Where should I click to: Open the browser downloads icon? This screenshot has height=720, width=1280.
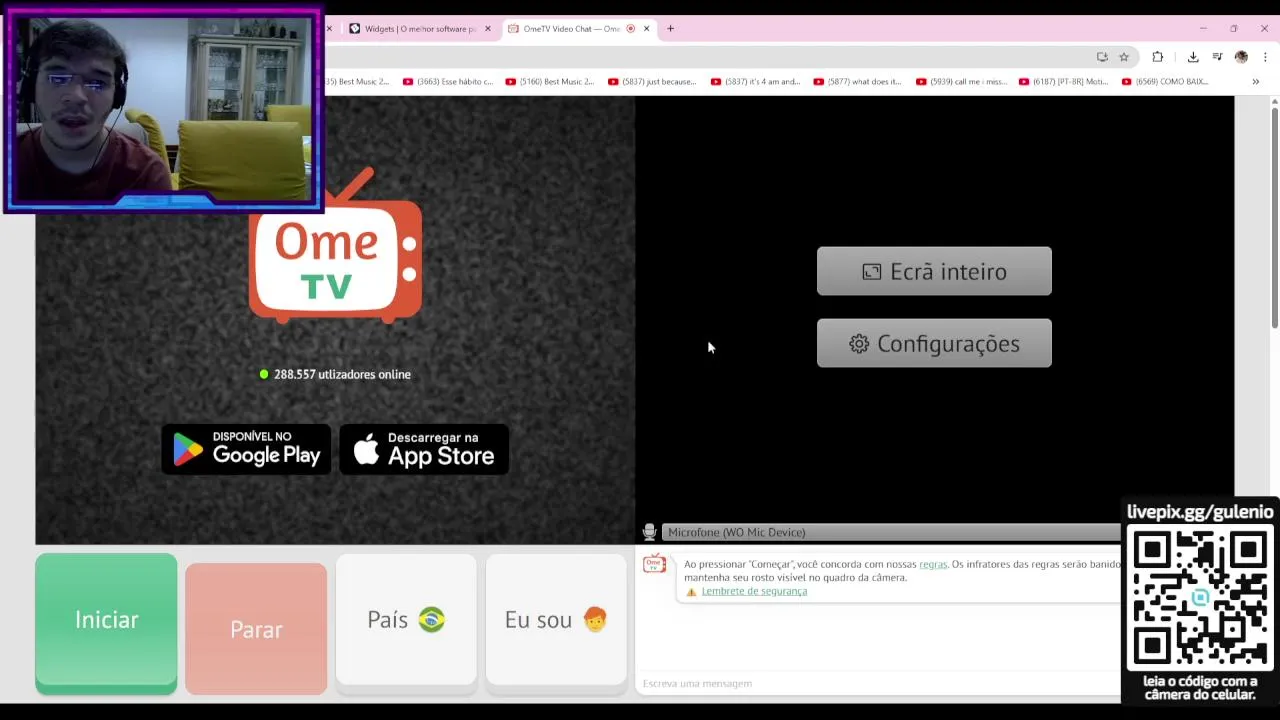coord(1193,57)
